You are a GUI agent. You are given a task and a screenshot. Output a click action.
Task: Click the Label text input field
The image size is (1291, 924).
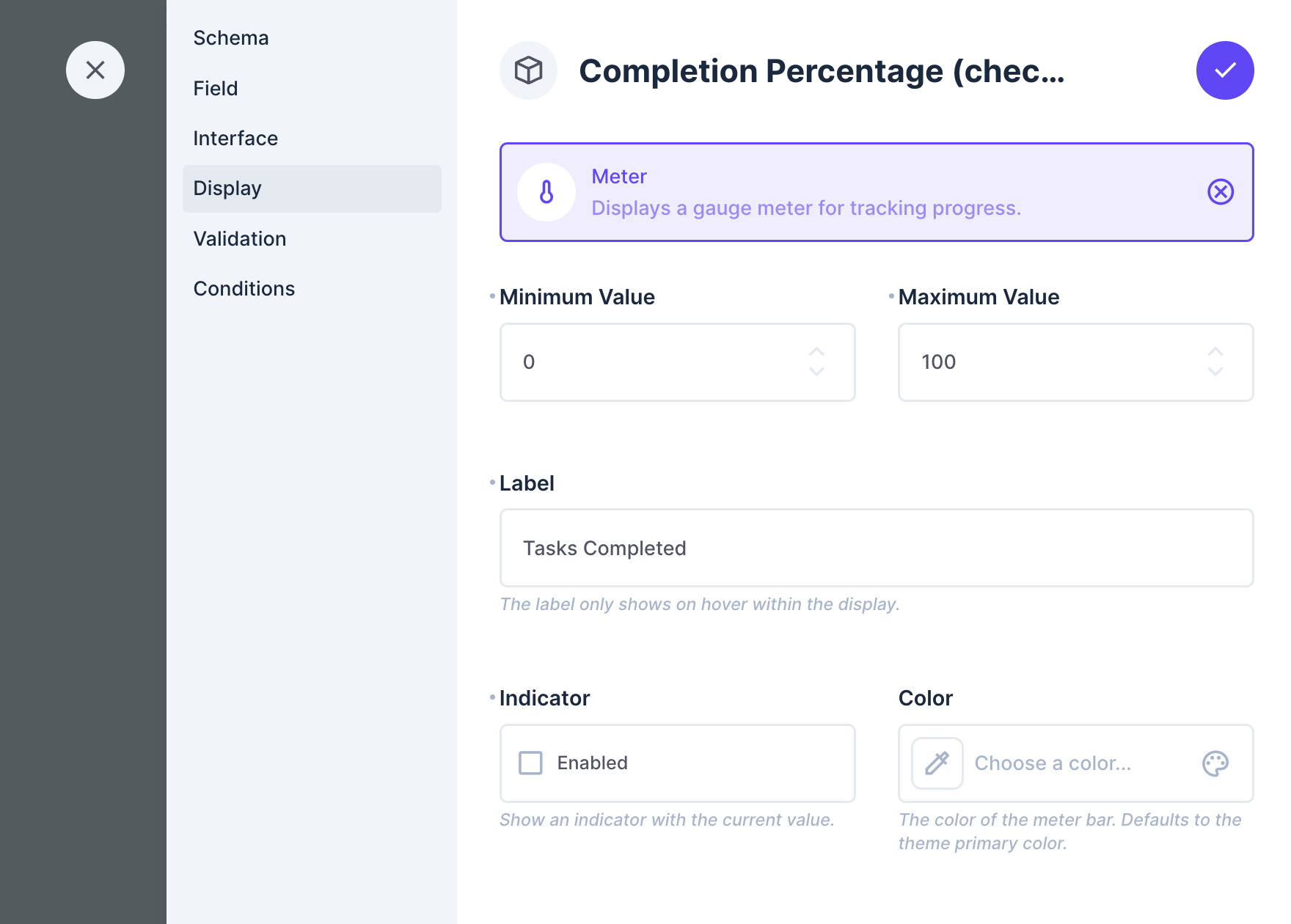(x=877, y=549)
